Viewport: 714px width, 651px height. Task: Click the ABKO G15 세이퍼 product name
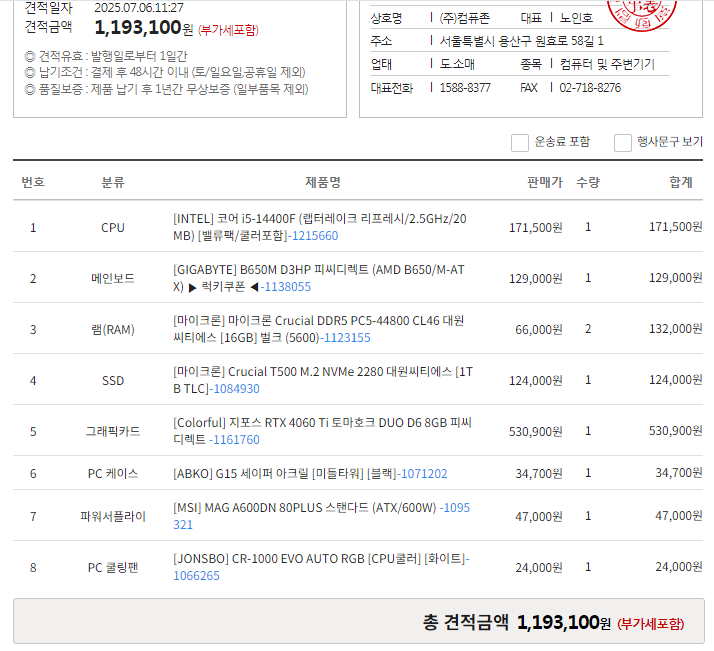coord(285,474)
